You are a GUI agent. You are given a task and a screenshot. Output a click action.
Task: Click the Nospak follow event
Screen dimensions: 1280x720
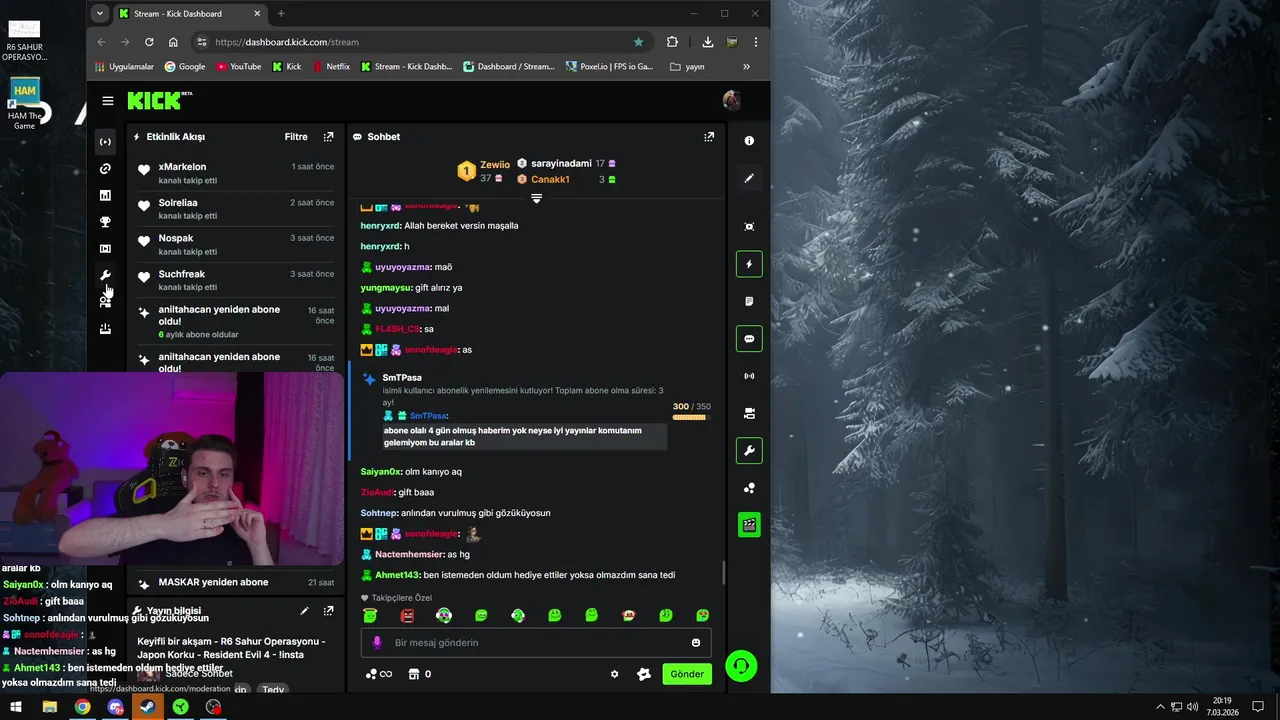tap(236, 244)
